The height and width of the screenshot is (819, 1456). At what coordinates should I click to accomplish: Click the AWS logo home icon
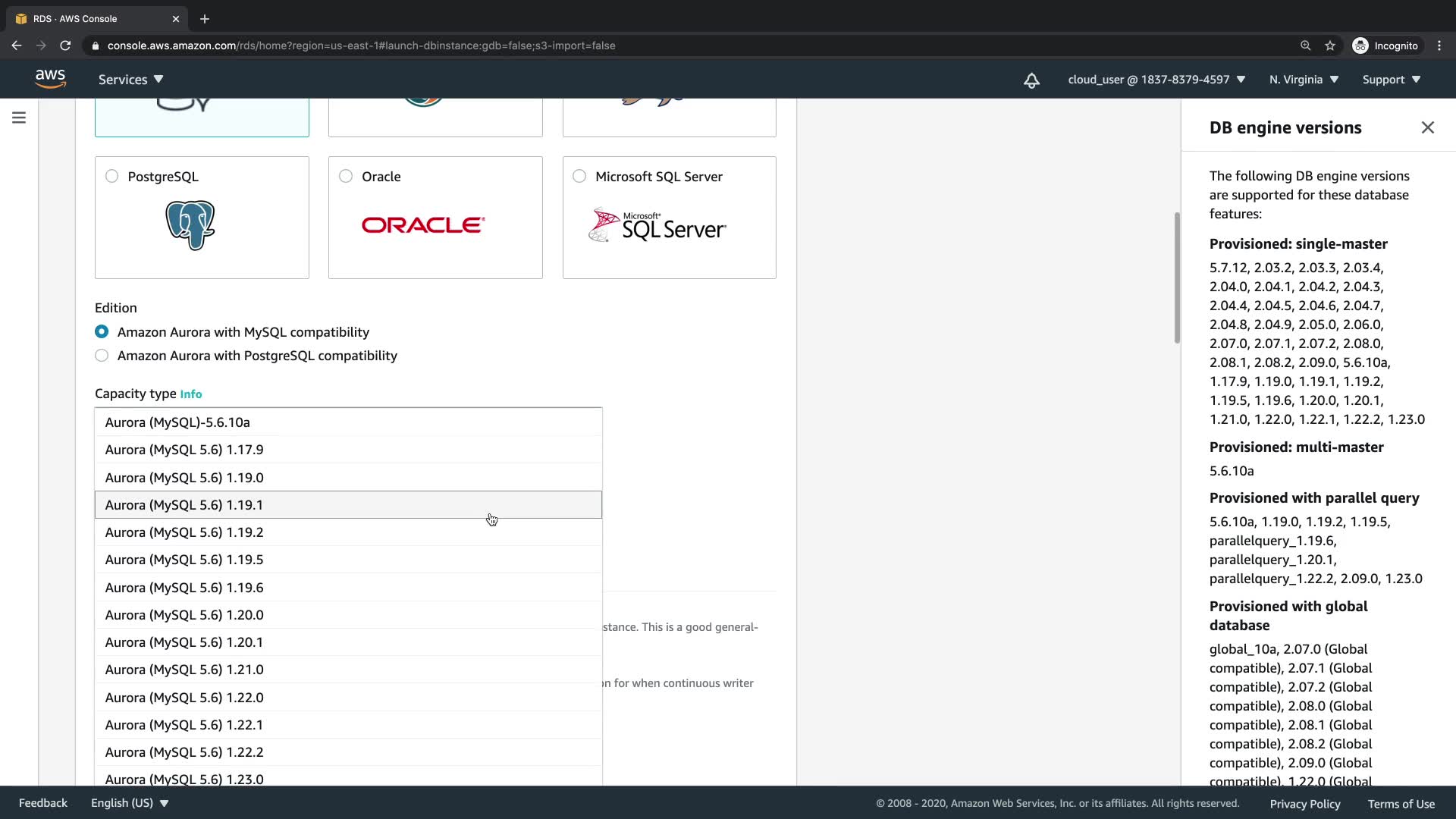[x=50, y=79]
